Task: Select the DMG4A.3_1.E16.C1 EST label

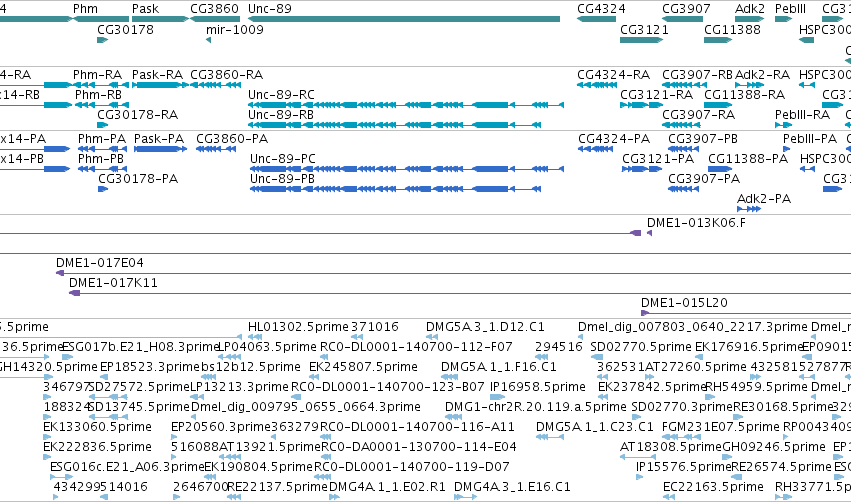Action: pyautogui.click(x=512, y=487)
